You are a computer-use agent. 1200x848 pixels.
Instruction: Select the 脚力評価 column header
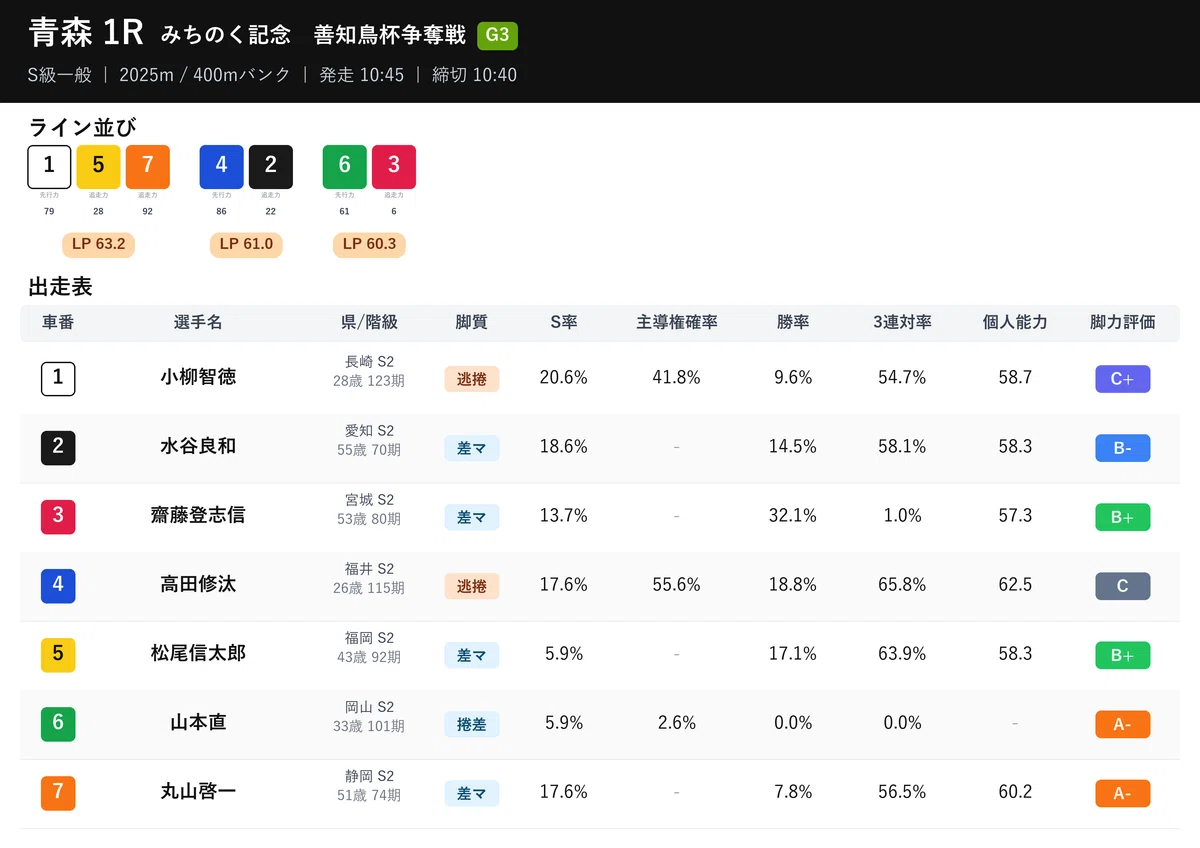pyautogui.click(x=1122, y=323)
